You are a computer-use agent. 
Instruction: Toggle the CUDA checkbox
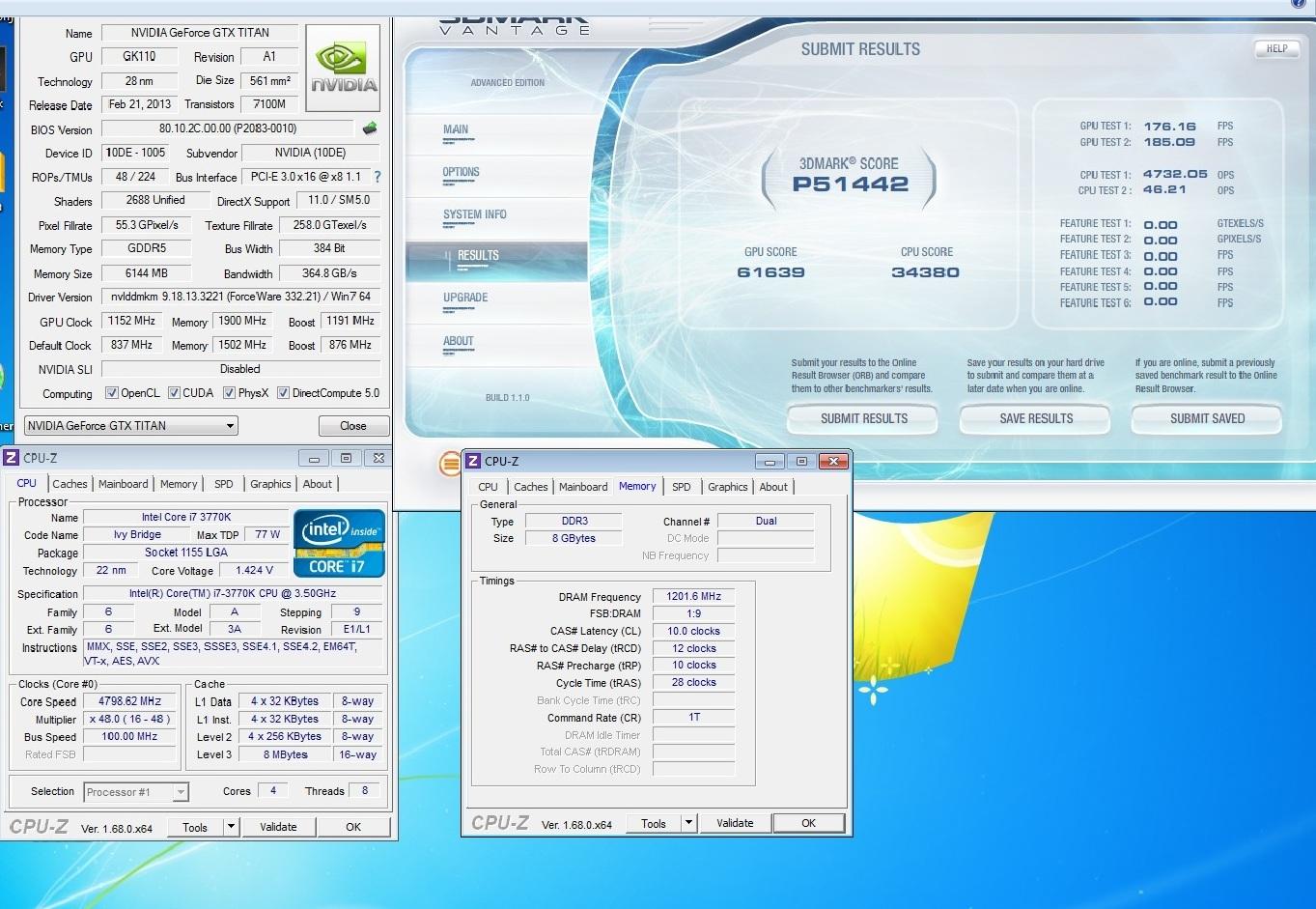(174, 393)
